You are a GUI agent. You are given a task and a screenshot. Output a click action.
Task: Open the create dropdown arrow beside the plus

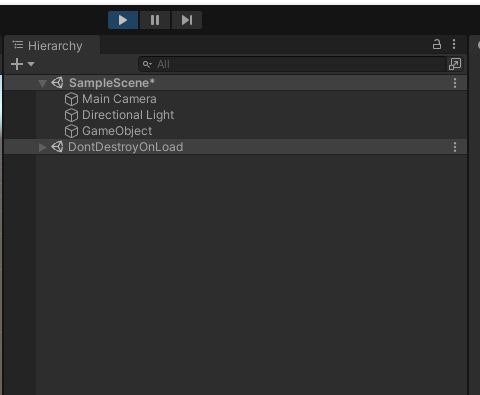coord(31,64)
